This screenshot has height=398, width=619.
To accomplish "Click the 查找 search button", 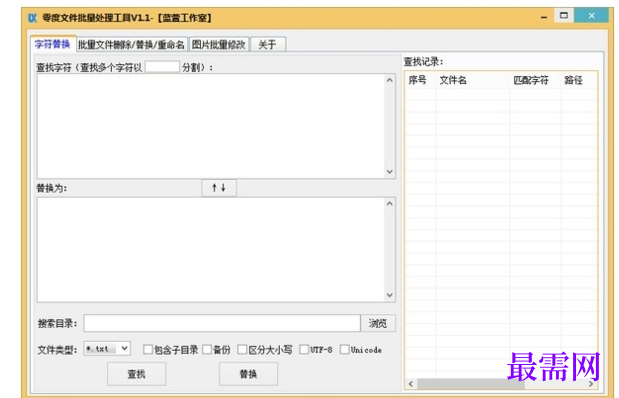I will (x=137, y=374).
